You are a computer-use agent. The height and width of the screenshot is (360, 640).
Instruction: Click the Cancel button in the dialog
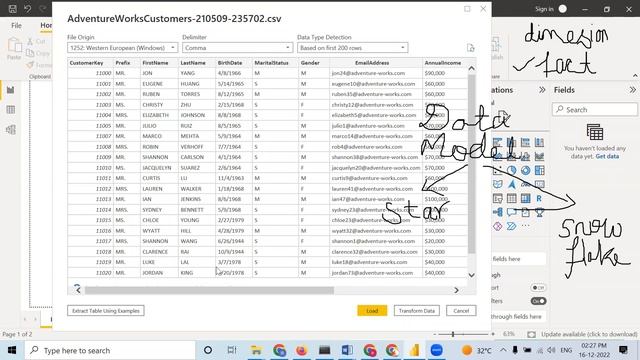pos(461,311)
